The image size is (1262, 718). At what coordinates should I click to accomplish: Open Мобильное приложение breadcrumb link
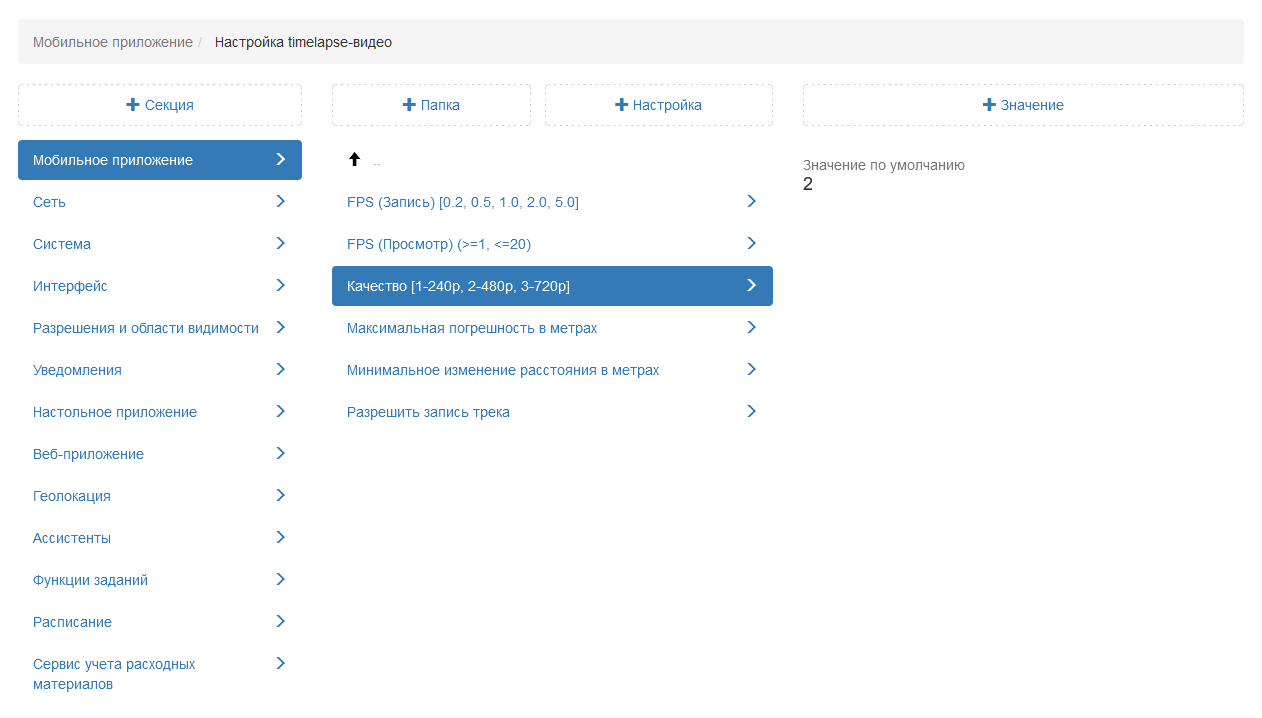tap(112, 42)
